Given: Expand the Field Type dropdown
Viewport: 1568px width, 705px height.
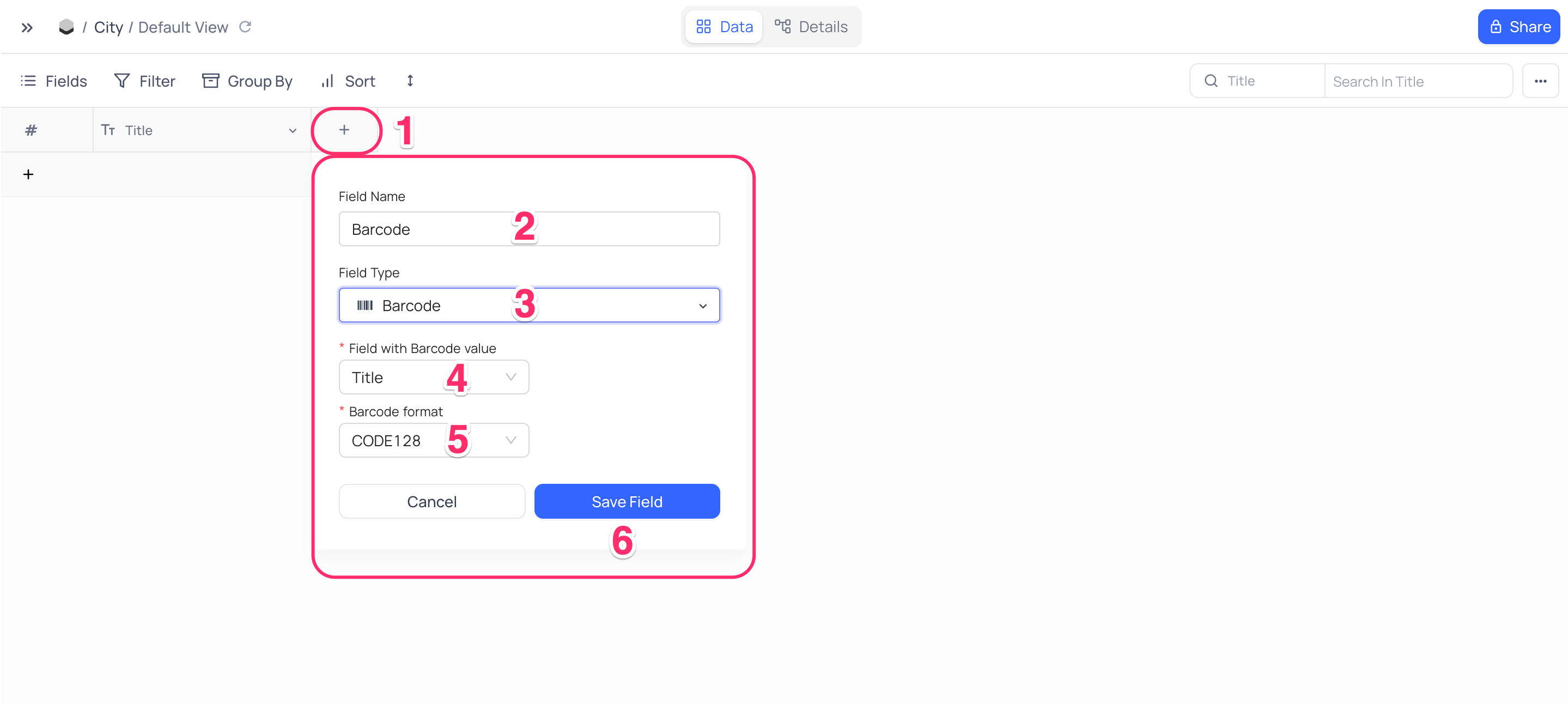Looking at the screenshot, I should [529, 305].
